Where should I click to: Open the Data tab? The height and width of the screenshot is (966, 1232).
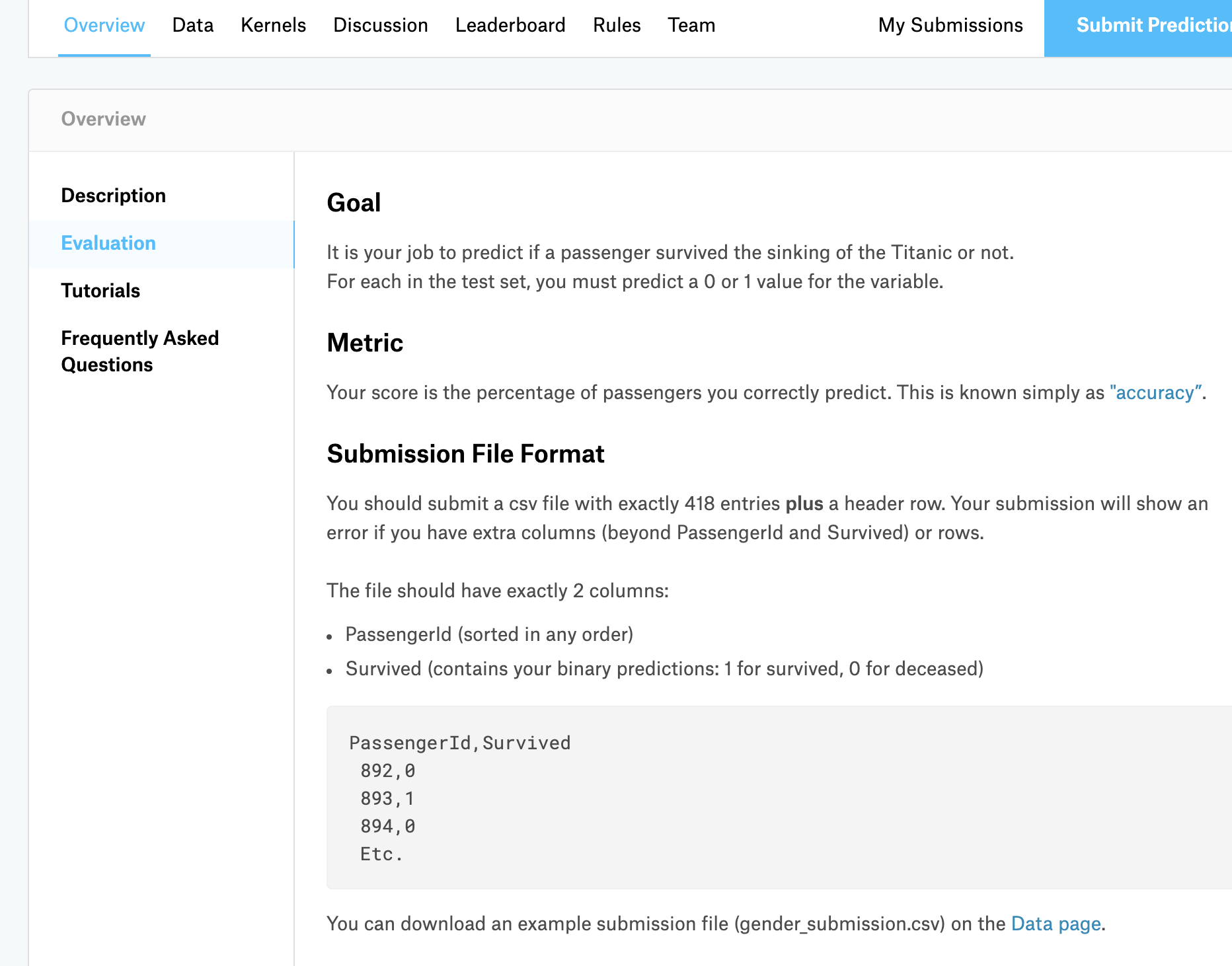coord(193,25)
